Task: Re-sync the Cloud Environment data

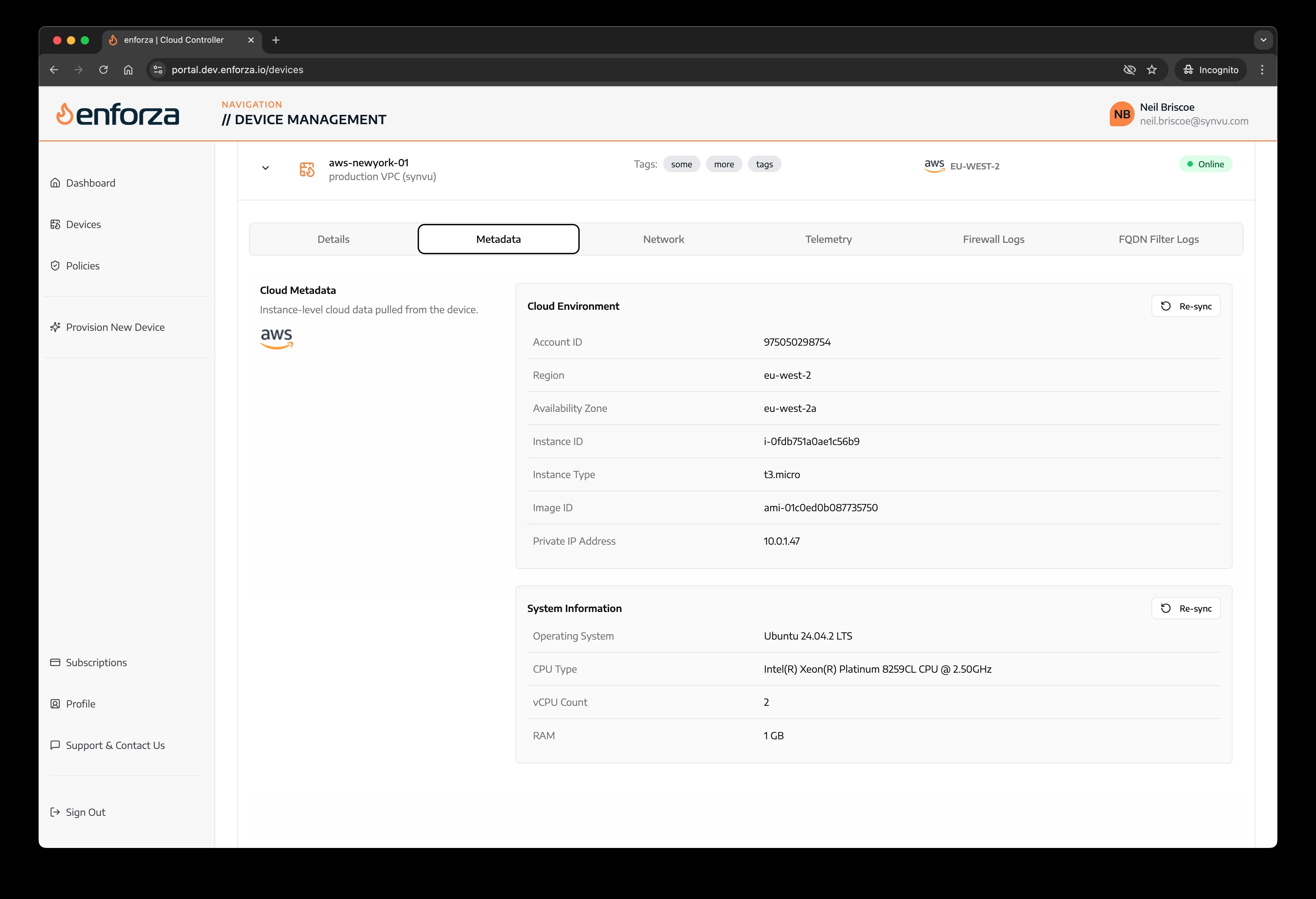Action: click(1186, 305)
